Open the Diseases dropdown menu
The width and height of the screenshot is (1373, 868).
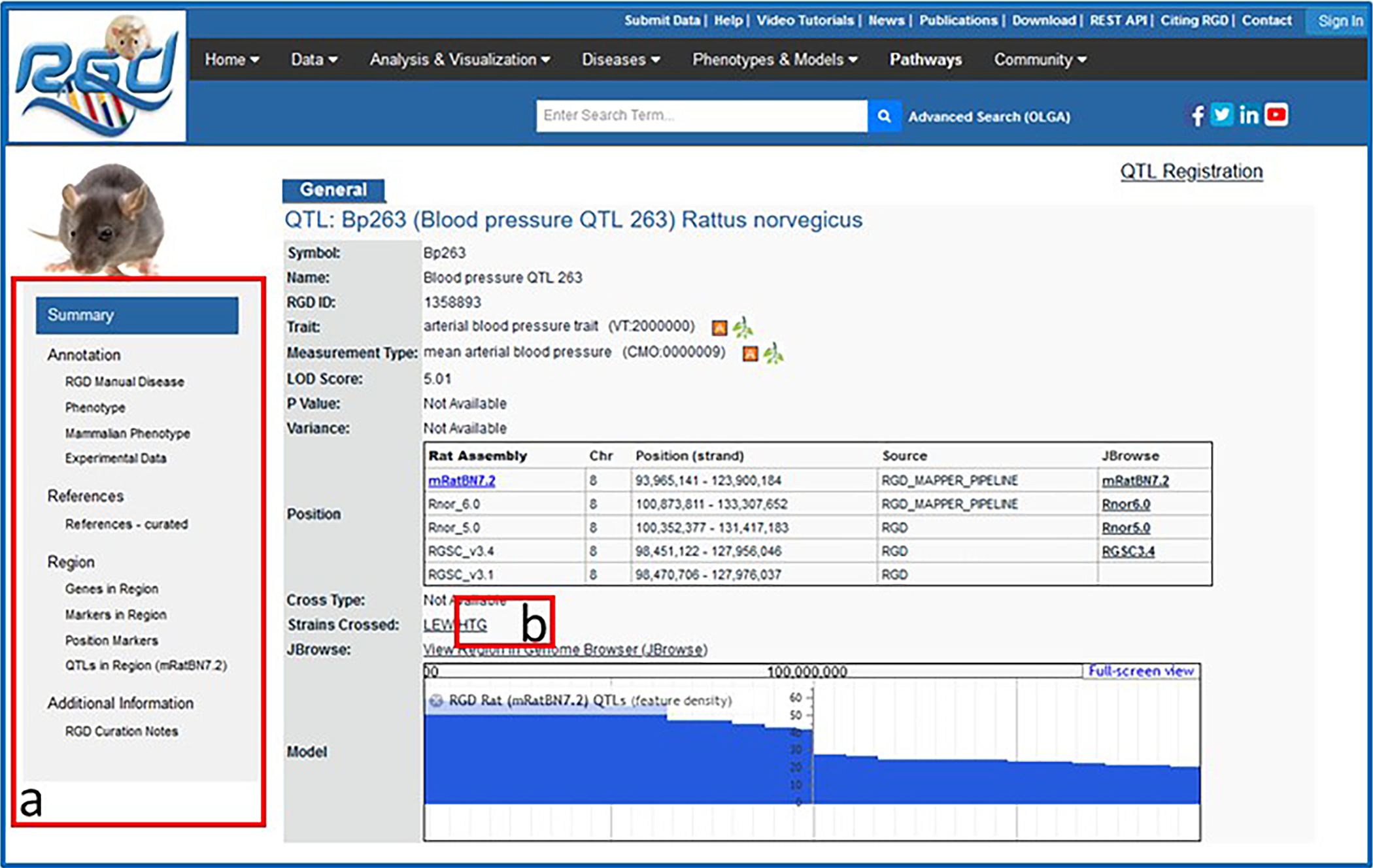(620, 59)
